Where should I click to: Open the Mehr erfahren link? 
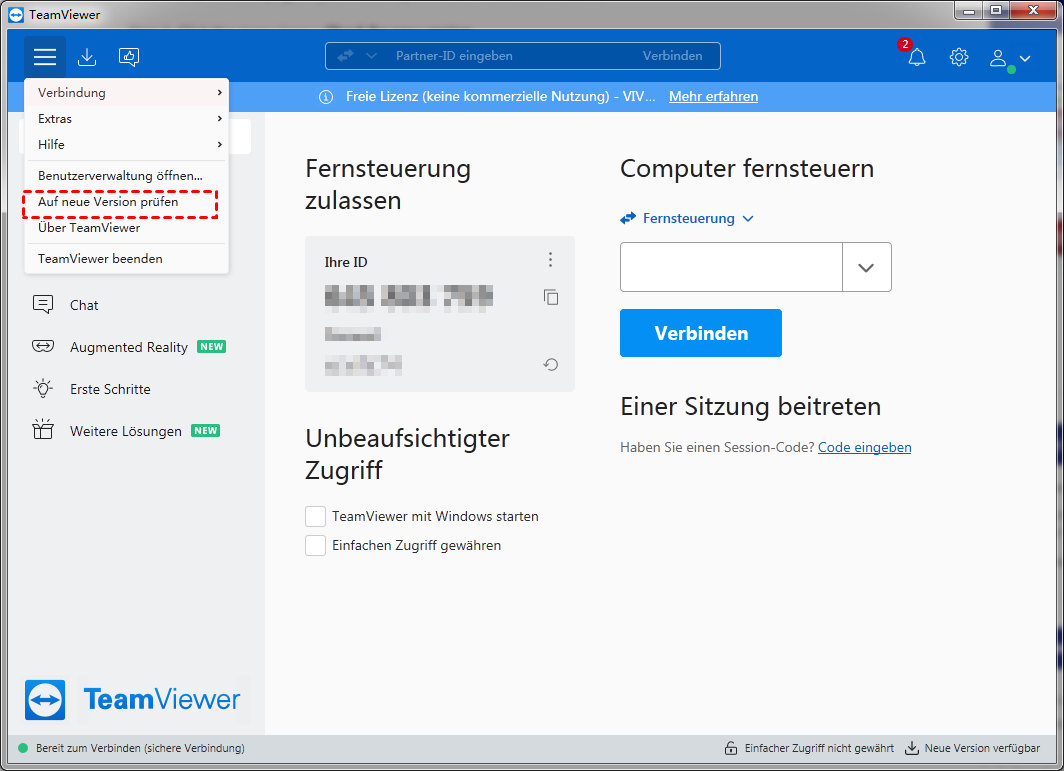[713, 96]
